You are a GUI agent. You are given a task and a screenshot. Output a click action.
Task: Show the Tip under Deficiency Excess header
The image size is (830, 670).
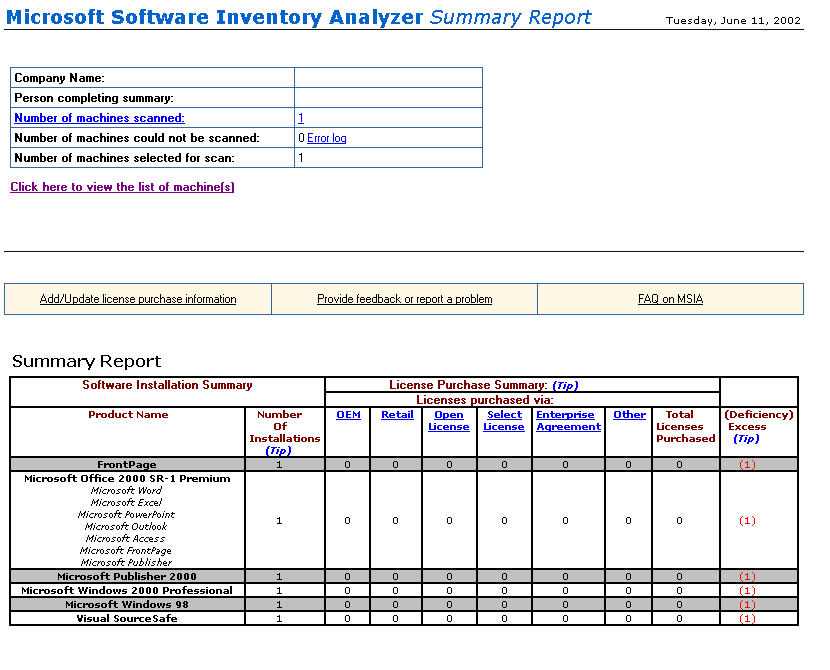[x=747, y=438]
